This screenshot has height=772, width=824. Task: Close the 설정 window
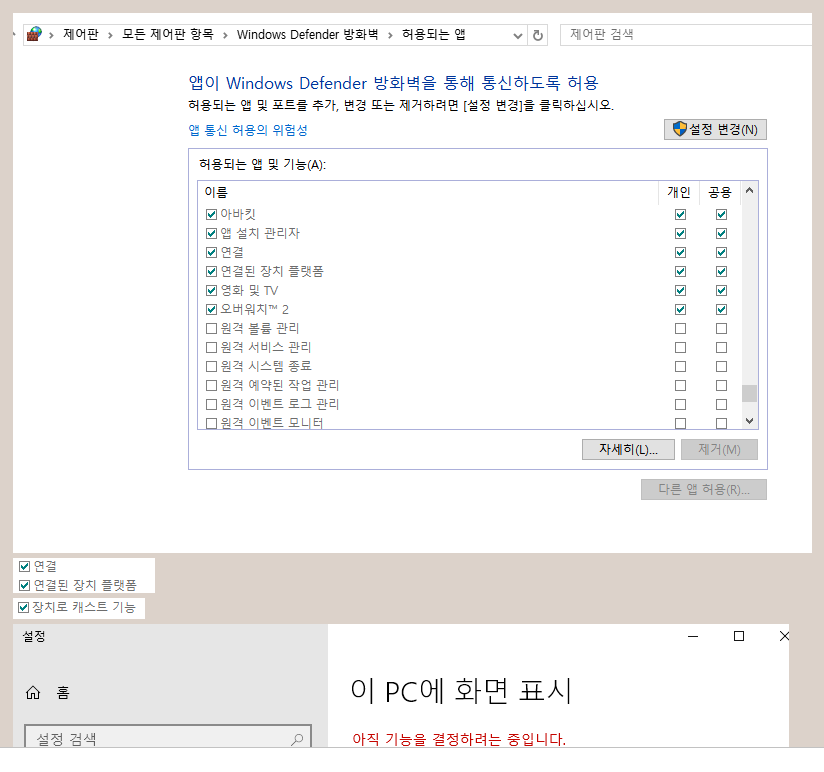pyautogui.click(x=784, y=636)
